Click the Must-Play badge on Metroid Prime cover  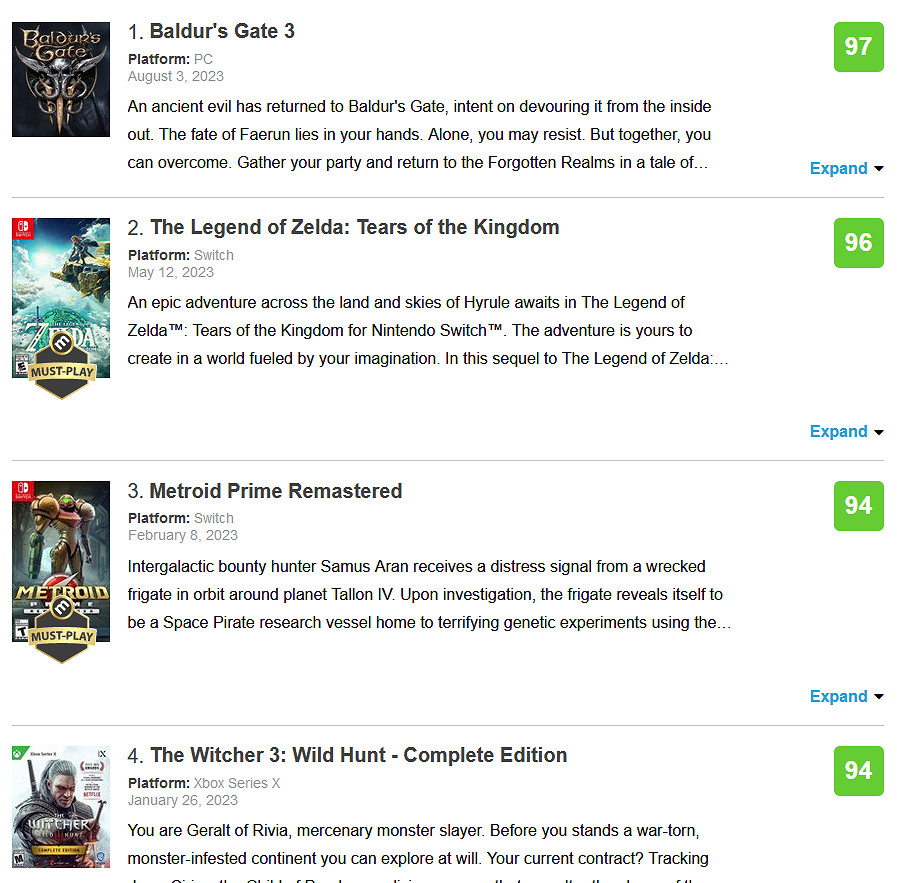pos(62,630)
